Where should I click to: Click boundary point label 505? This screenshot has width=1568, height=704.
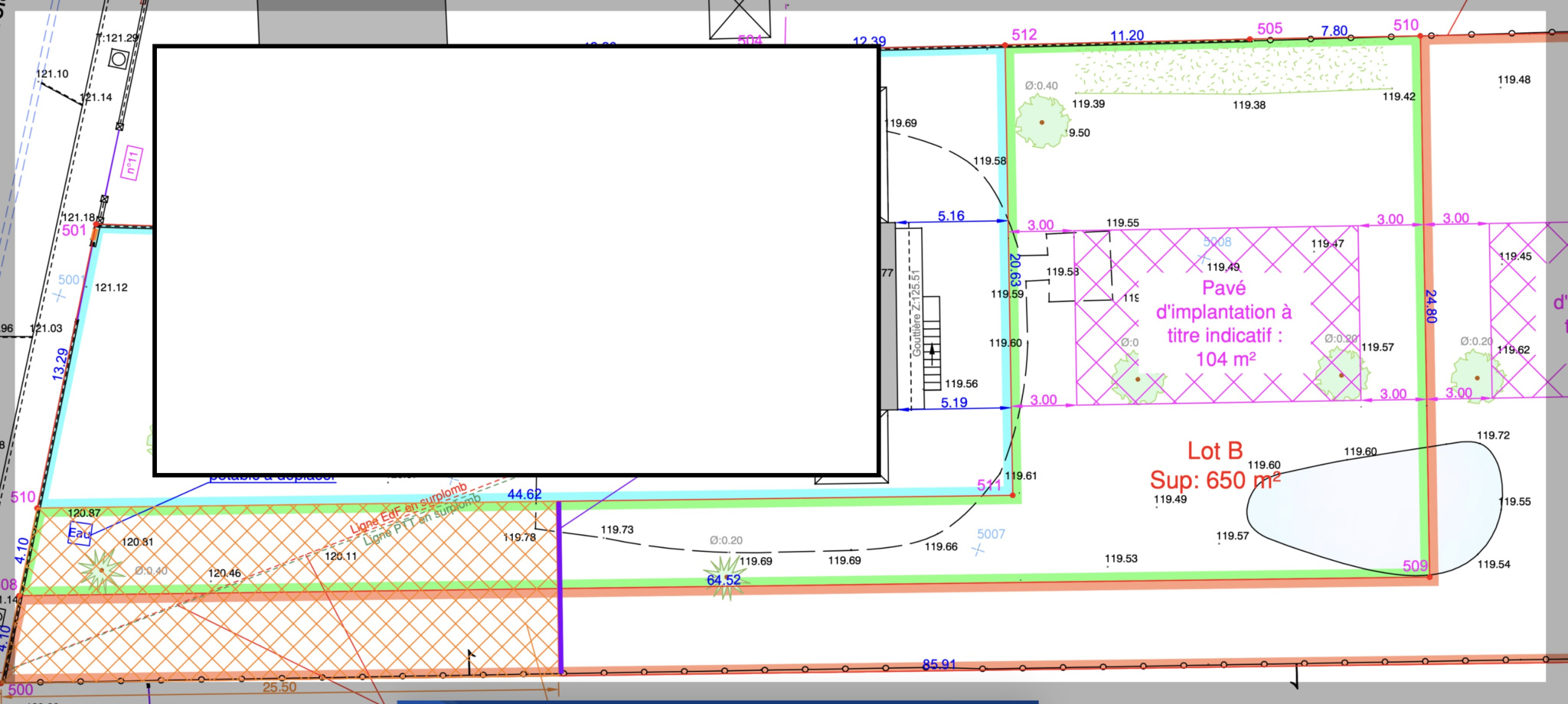click(x=1269, y=29)
